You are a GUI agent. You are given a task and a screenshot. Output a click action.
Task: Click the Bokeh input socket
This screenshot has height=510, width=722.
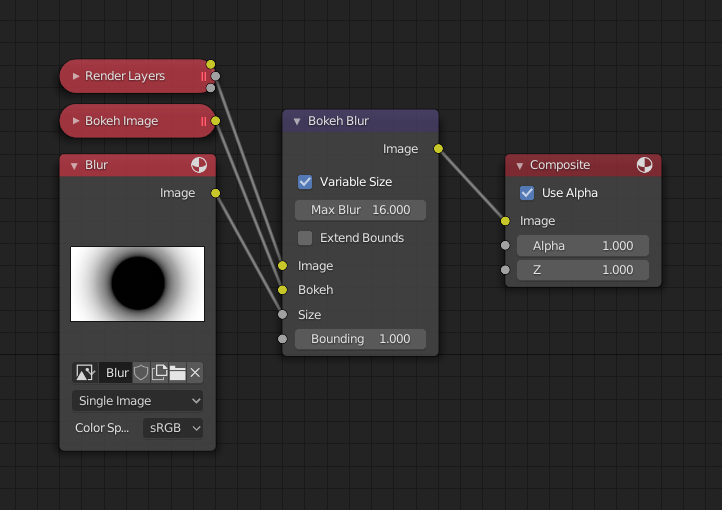pyautogui.click(x=282, y=290)
